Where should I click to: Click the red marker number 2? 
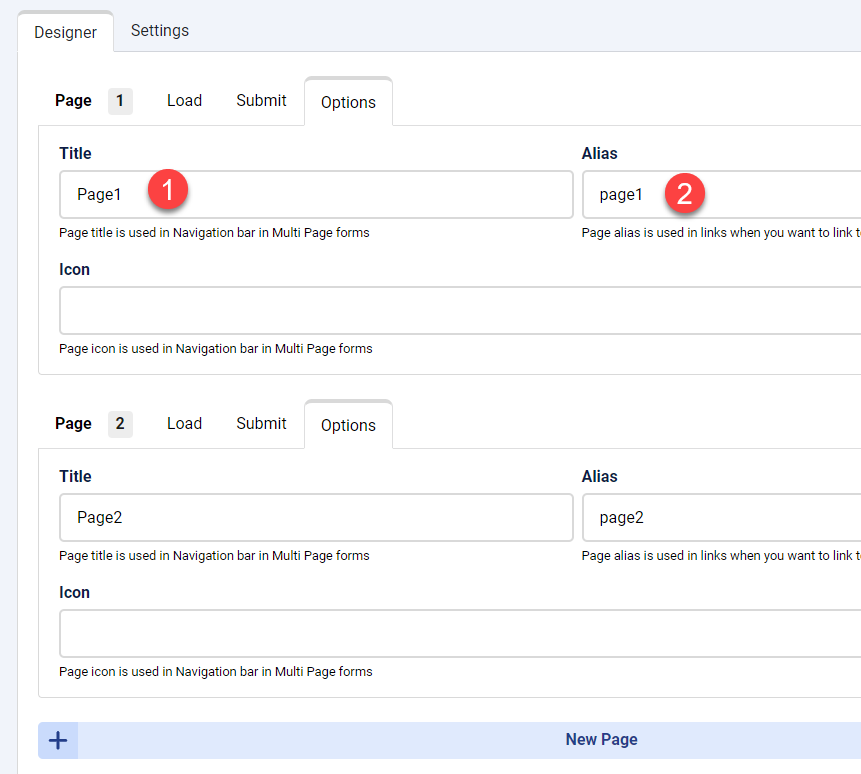[685, 193]
